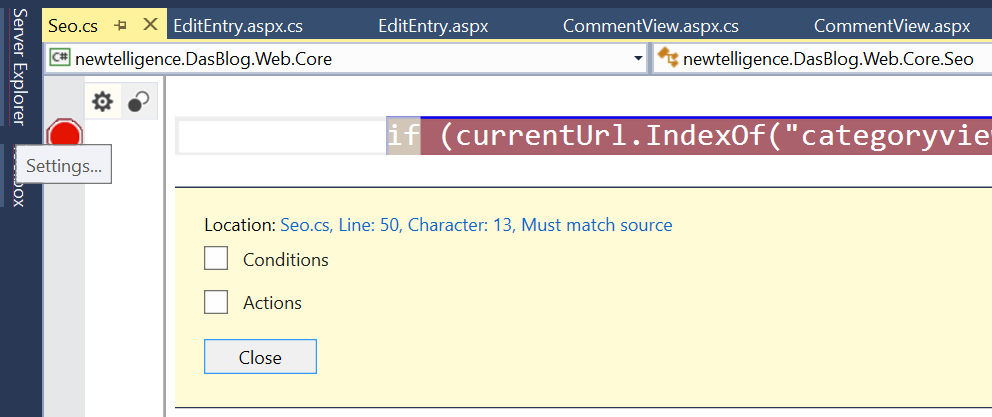Close the Seo.cs tab with X
Screen dimensions: 992x417
click(150, 25)
